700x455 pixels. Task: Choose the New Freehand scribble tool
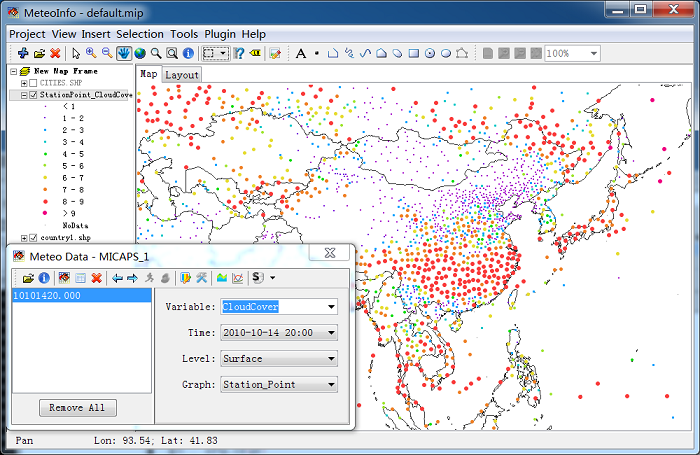coord(349,54)
